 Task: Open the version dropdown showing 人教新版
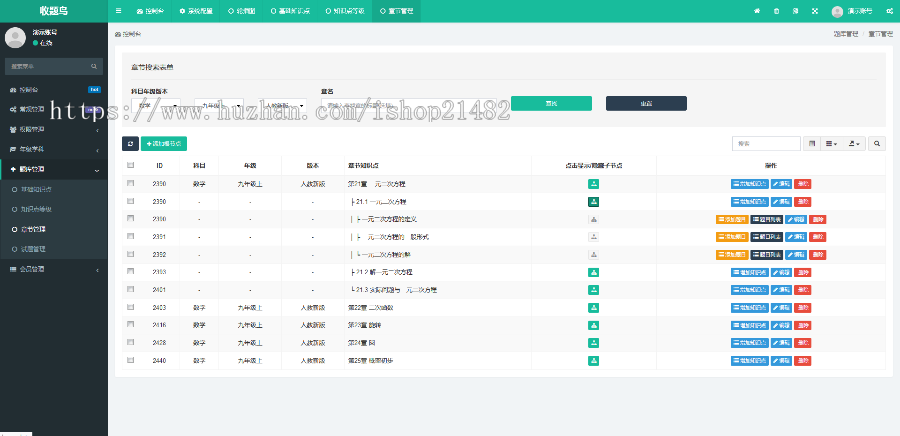point(282,106)
